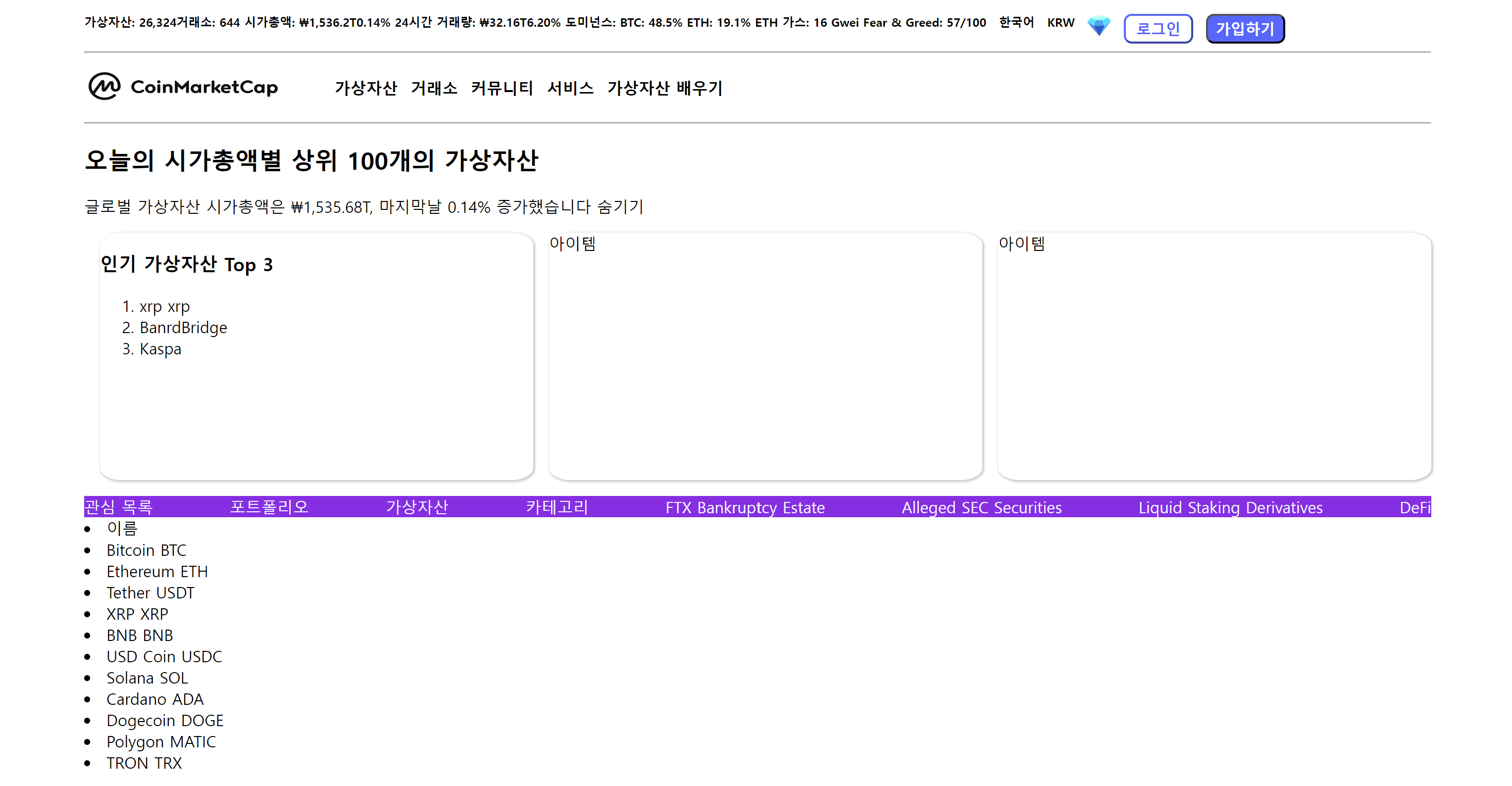Open the Bitcoin BTC entry
The width and height of the screenshot is (1512, 786).
point(146,550)
